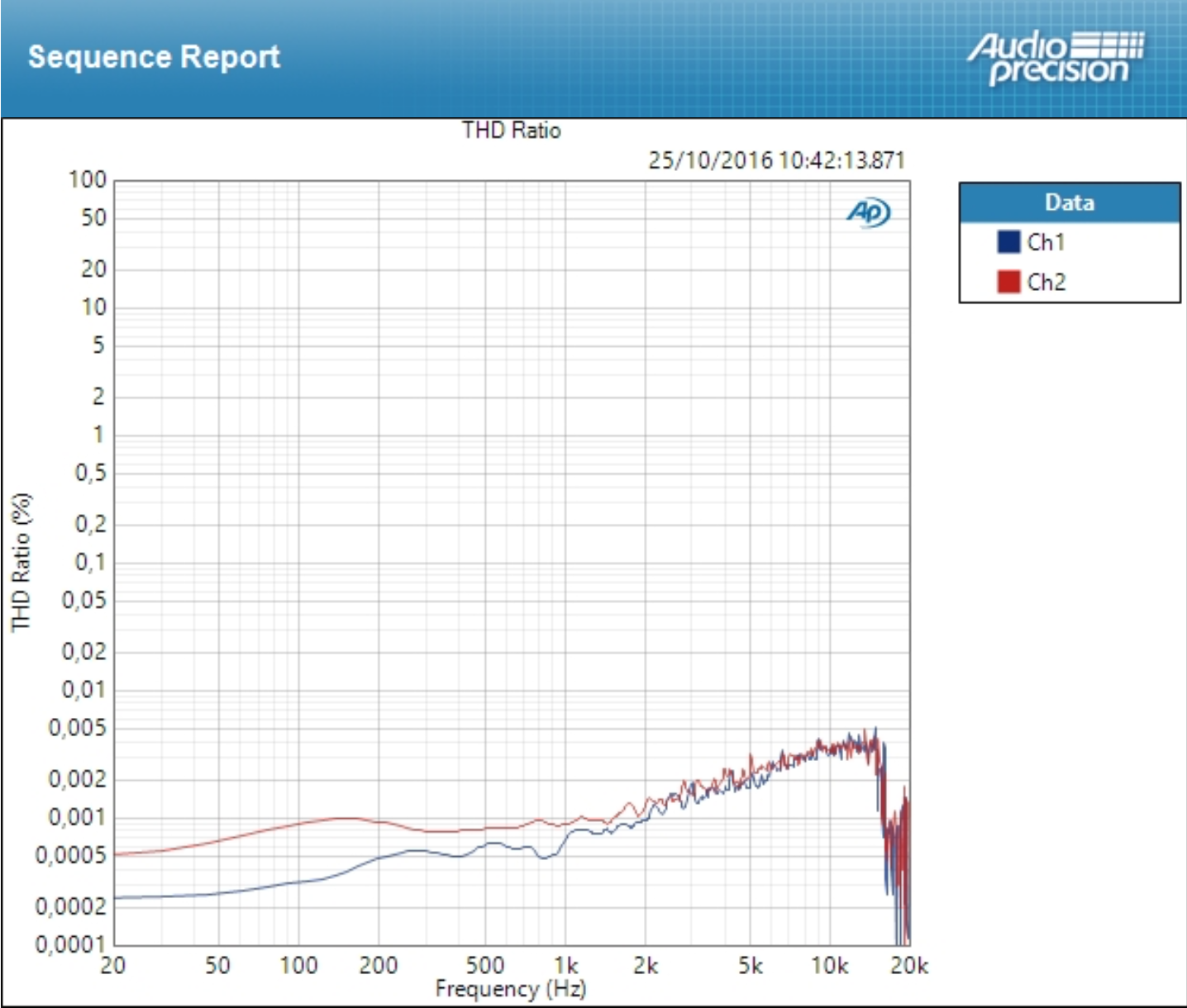Click the 100 value at top of Y axis

click(x=88, y=180)
